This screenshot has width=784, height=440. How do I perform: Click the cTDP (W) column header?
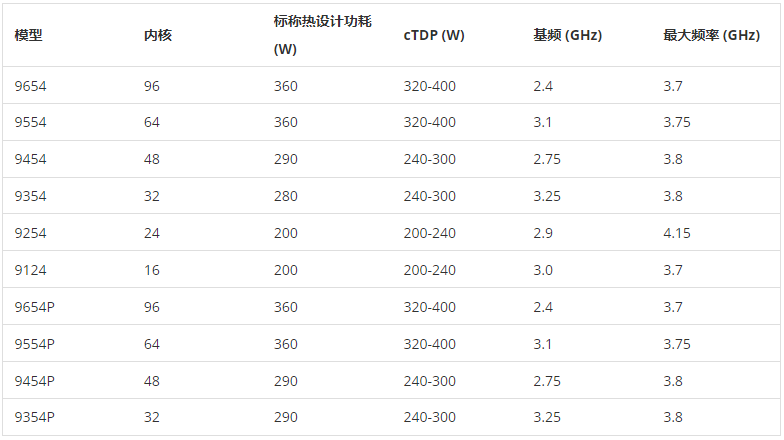pyautogui.click(x=434, y=35)
